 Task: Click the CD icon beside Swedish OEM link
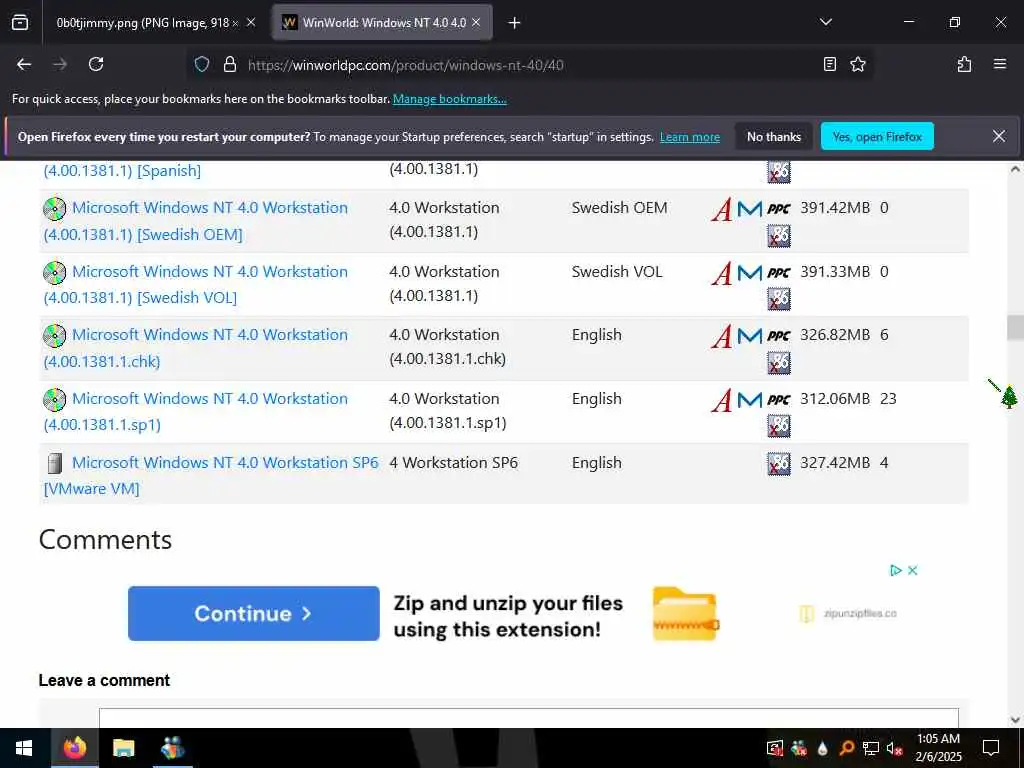point(55,208)
